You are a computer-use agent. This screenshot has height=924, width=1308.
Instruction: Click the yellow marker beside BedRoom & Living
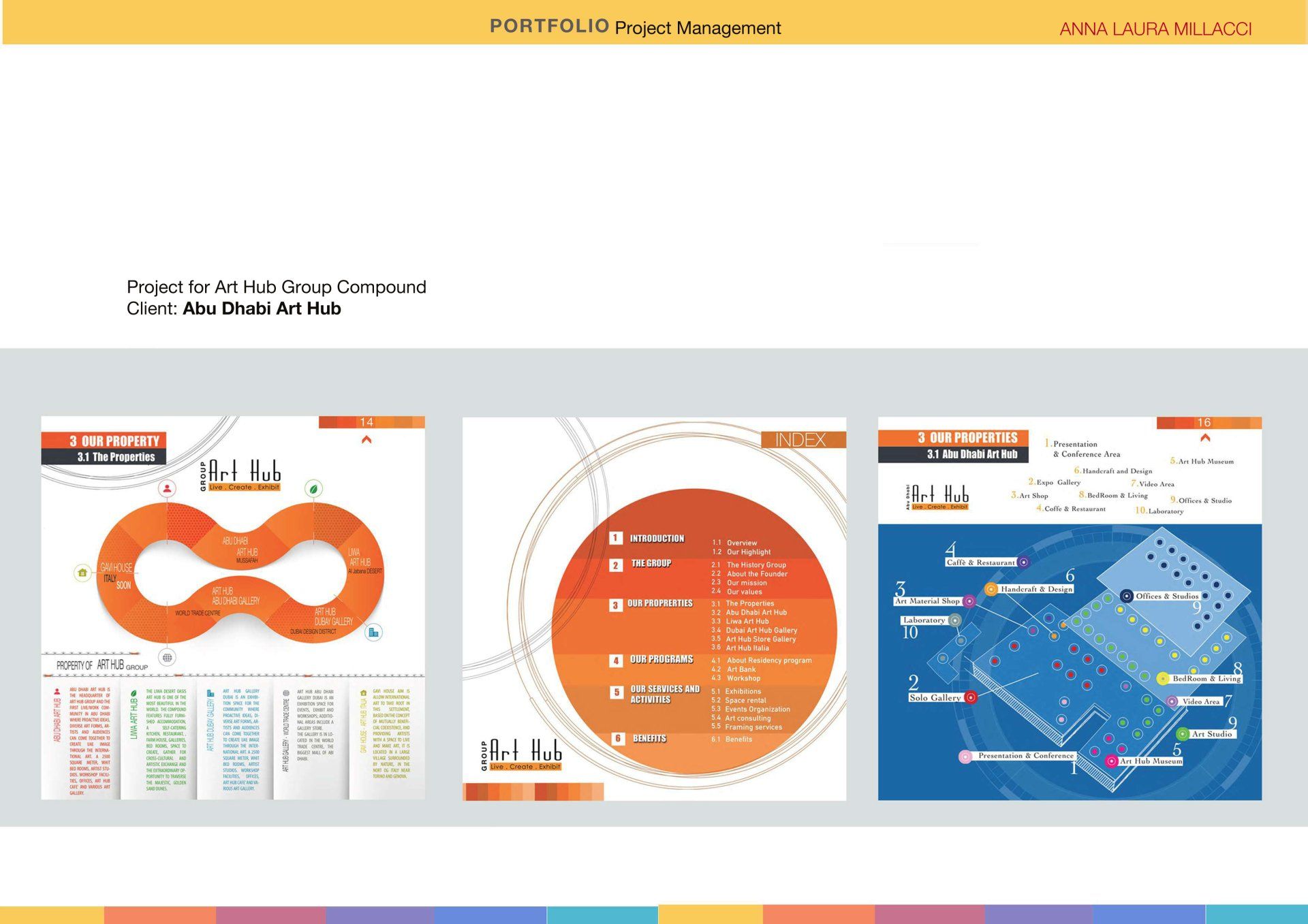[x=1163, y=678]
